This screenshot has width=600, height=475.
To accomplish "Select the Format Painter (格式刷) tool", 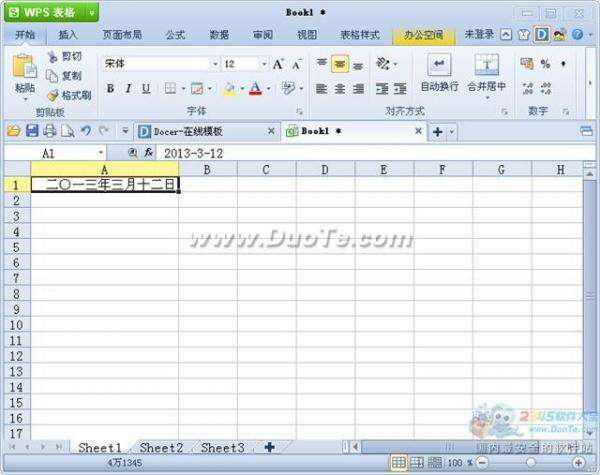I will tap(69, 95).
